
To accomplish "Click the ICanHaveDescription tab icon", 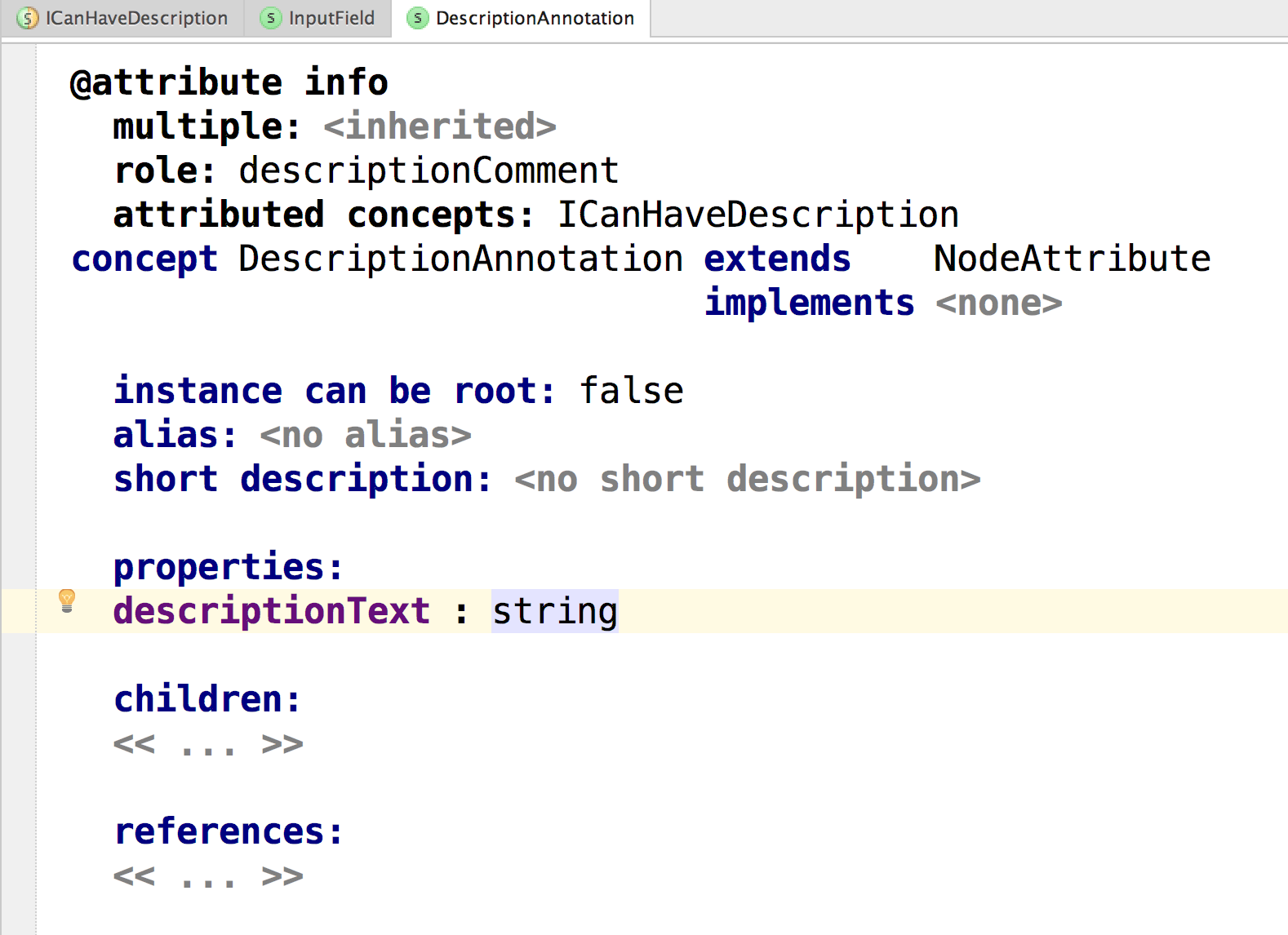I will coord(28,18).
